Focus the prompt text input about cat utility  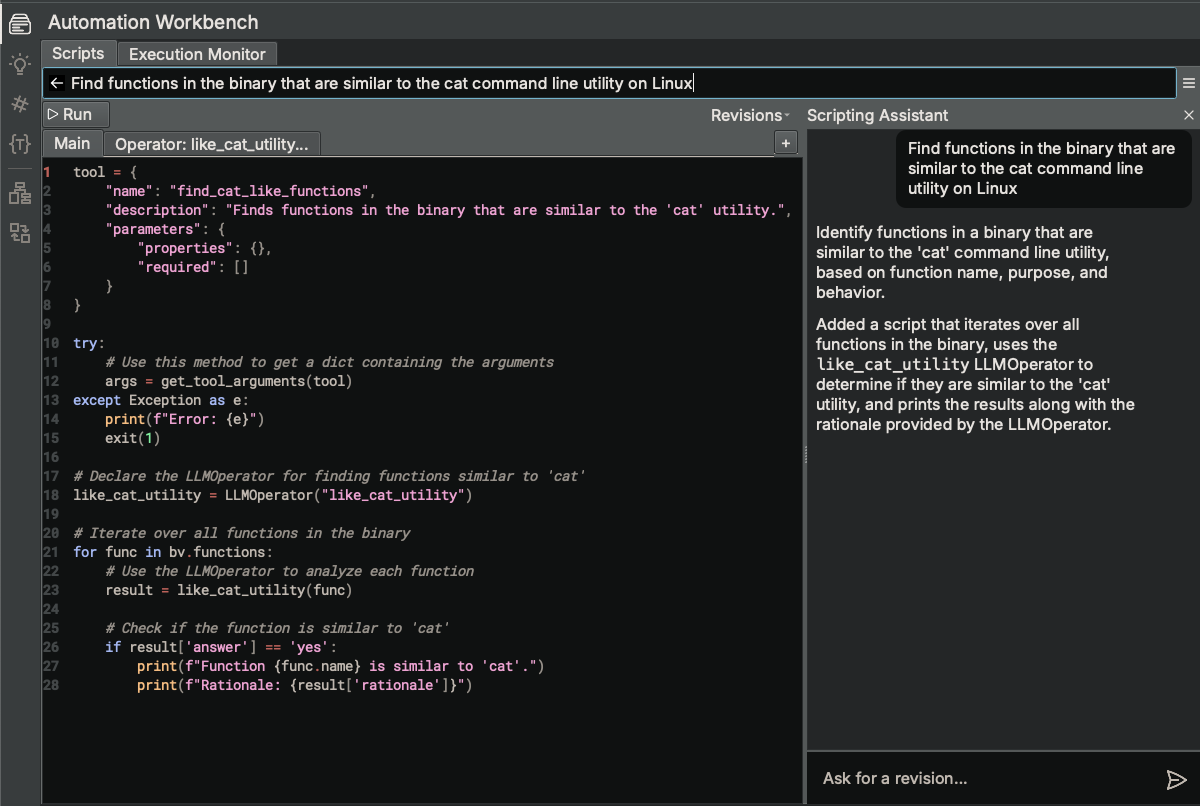(600, 83)
